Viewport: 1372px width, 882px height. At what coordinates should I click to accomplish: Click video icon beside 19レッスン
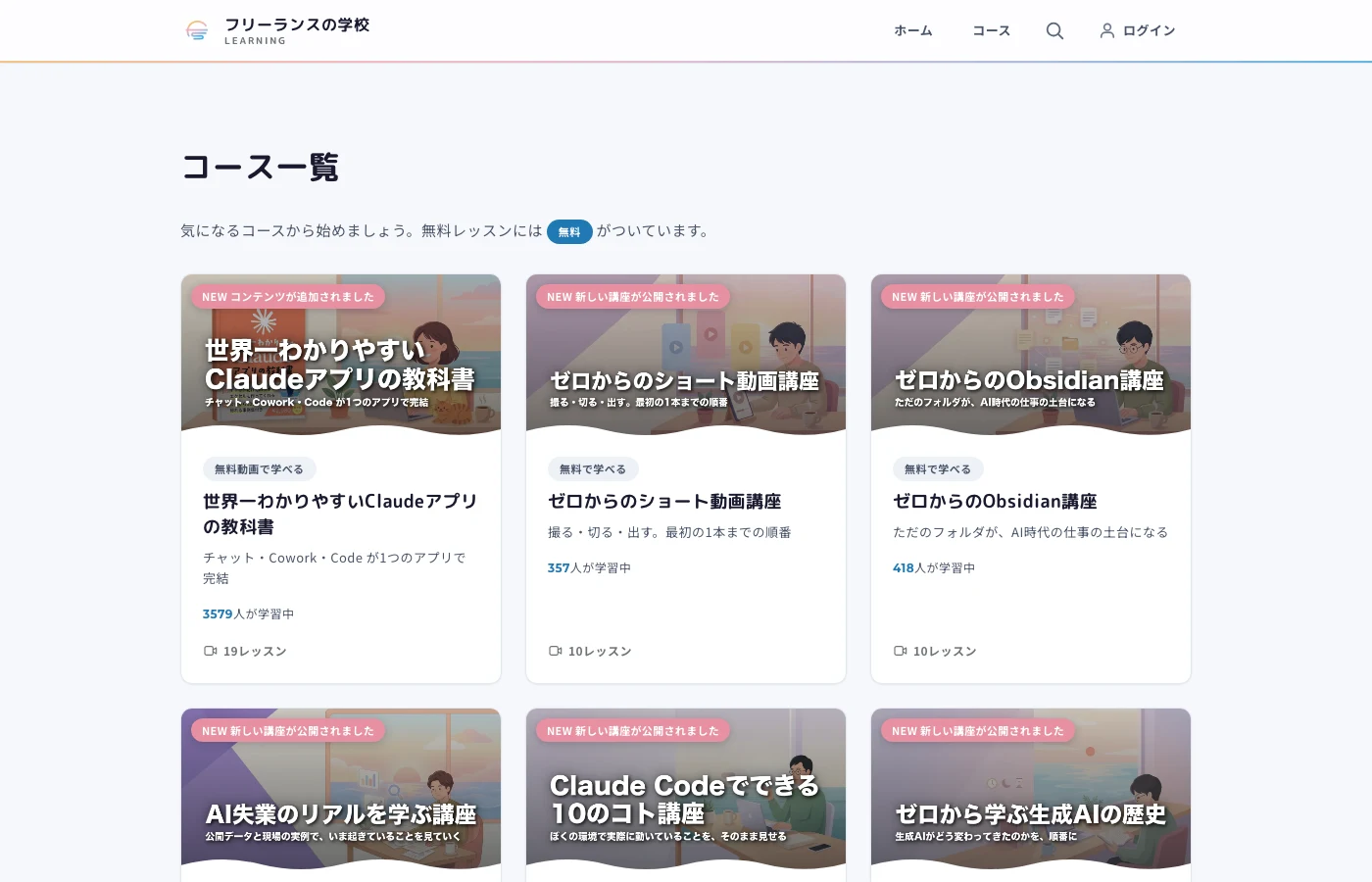[210, 651]
